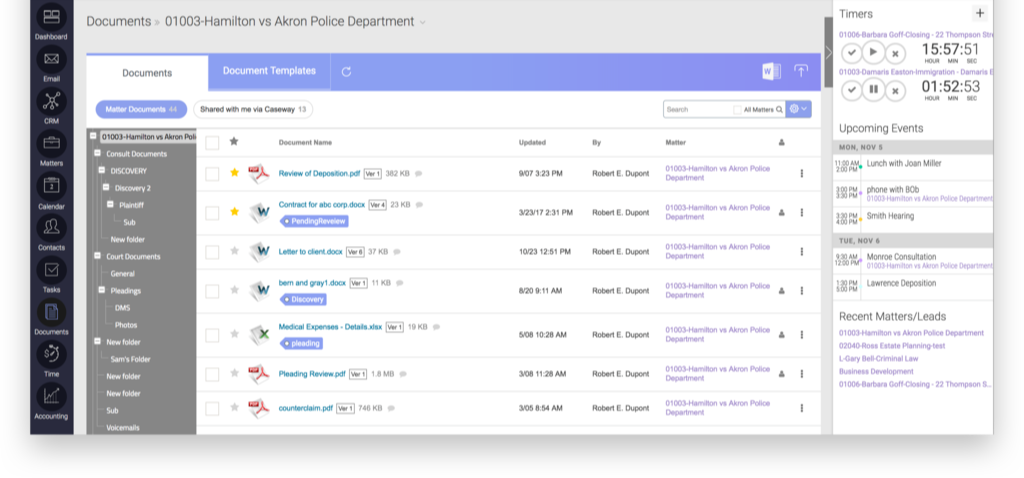The width and height of the screenshot is (1024, 478).
Task: Collapse the 01003-Hamilton vs Akron root folder
Action: [x=93, y=136]
